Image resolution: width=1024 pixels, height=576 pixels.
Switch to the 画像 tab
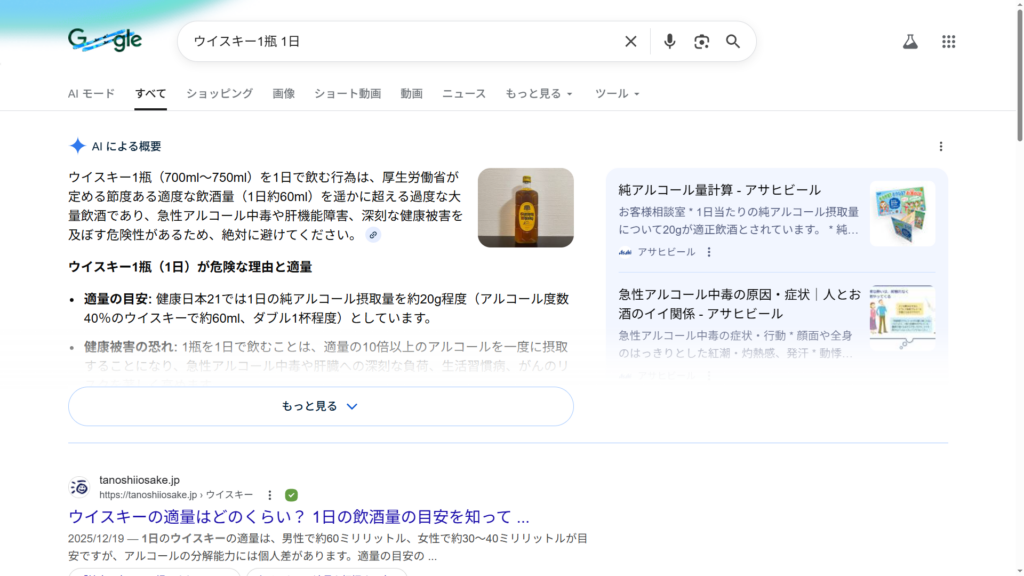pos(283,93)
